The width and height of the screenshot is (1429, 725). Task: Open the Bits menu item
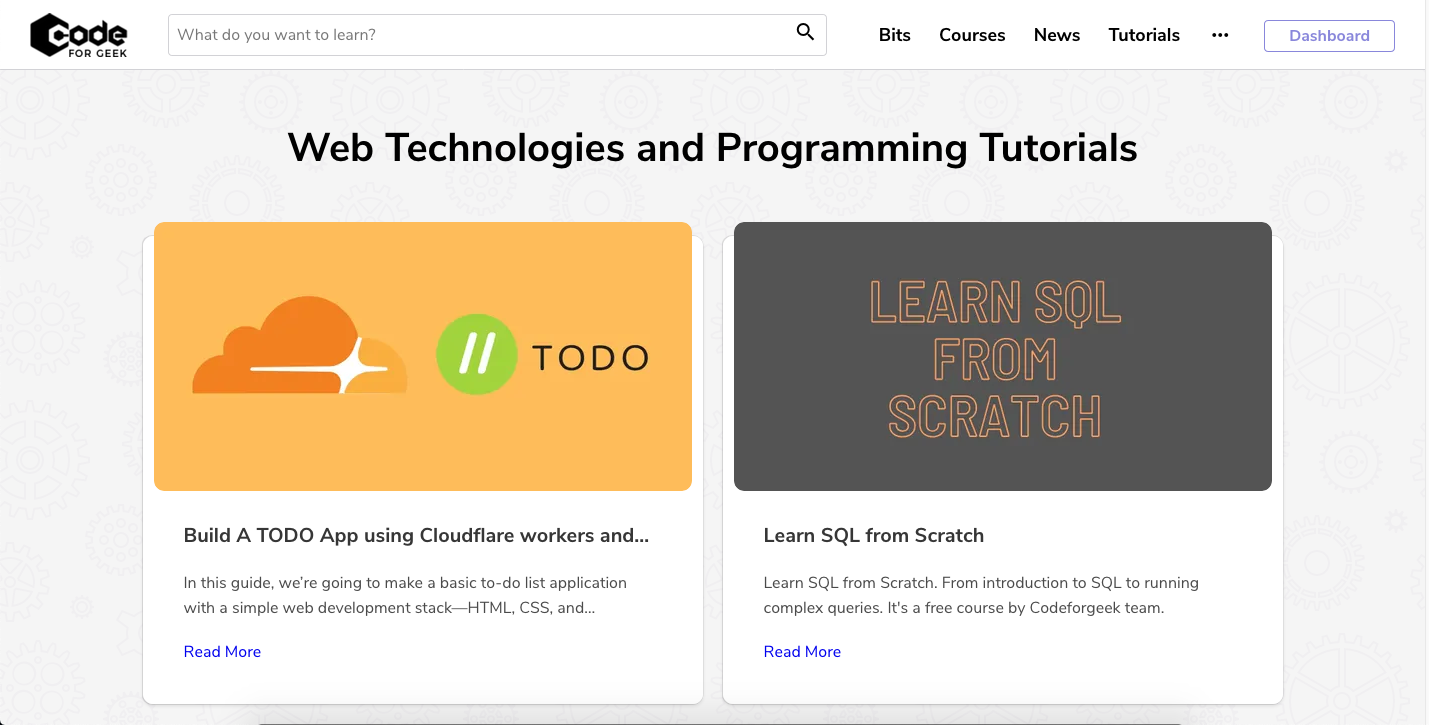pos(895,35)
